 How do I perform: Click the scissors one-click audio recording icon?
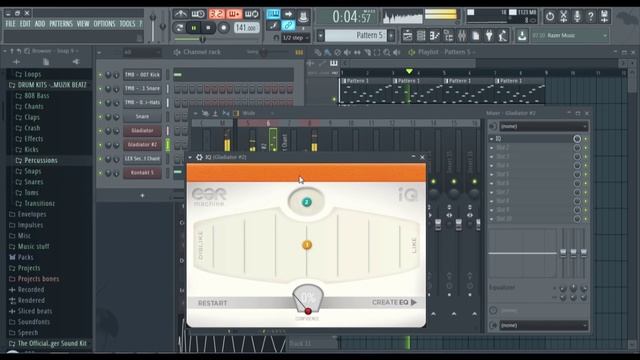click(x=563, y=16)
